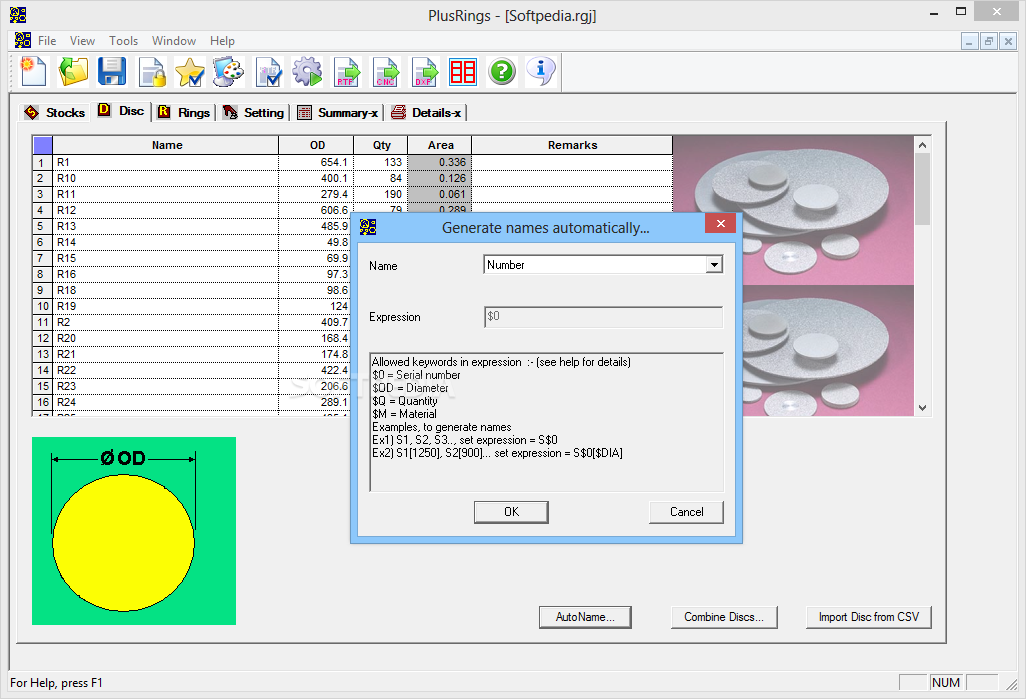Image resolution: width=1026 pixels, height=699 pixels.
Task: Select the R24 name cell
Action: click(x=166, y=403)
